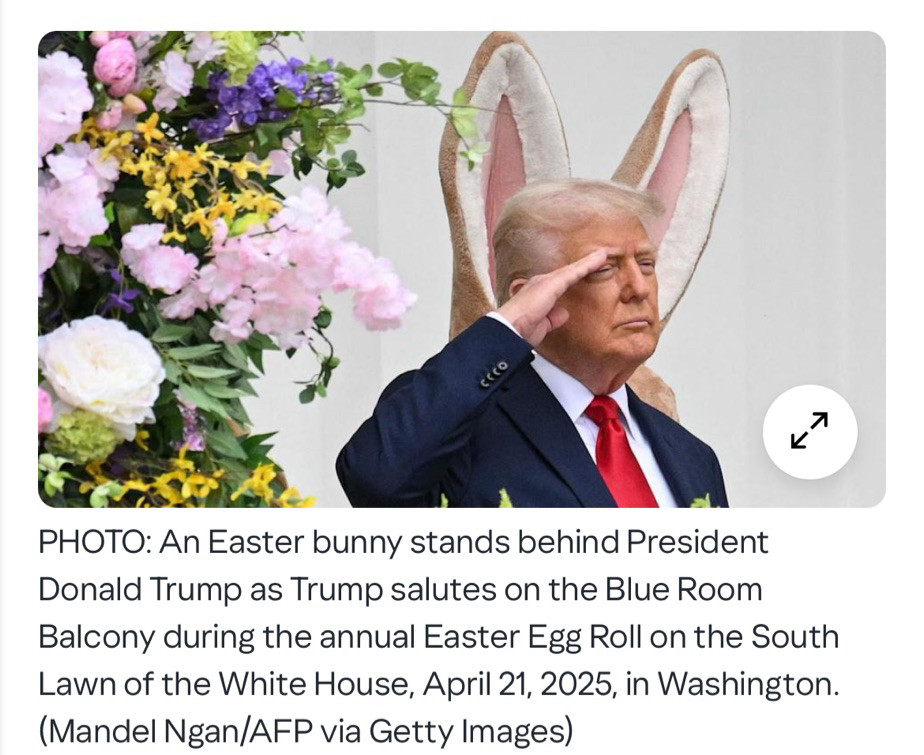Click the suit sleeve buttons
The width and height of the screenshot is (924, 755).
[x=494, y=375]
